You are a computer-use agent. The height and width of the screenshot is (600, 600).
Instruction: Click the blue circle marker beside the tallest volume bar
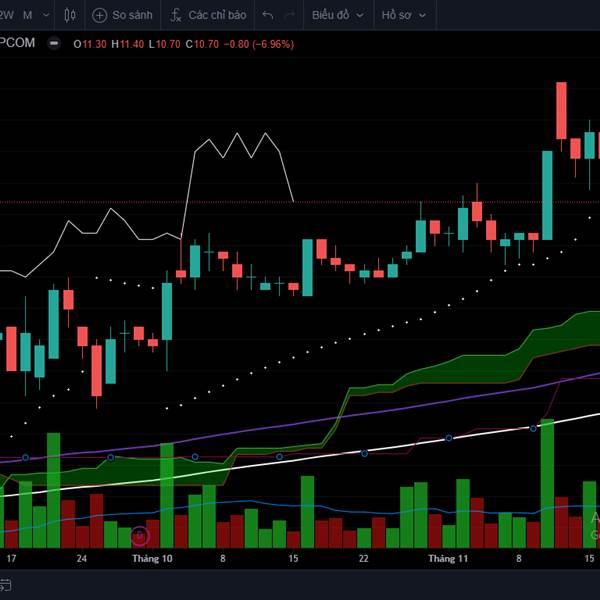tap(533, 429)
